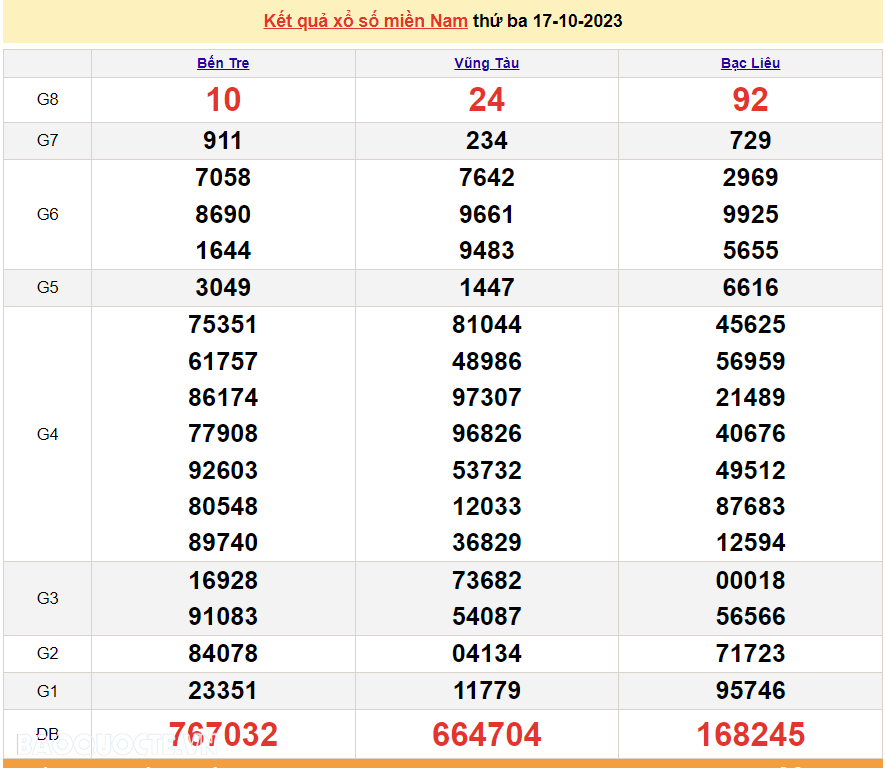Image resolution: width=885 pixels, height=768 pixels.
Task: Open the Vũng Tàu province results link
Action: click(x=487, y=62)
